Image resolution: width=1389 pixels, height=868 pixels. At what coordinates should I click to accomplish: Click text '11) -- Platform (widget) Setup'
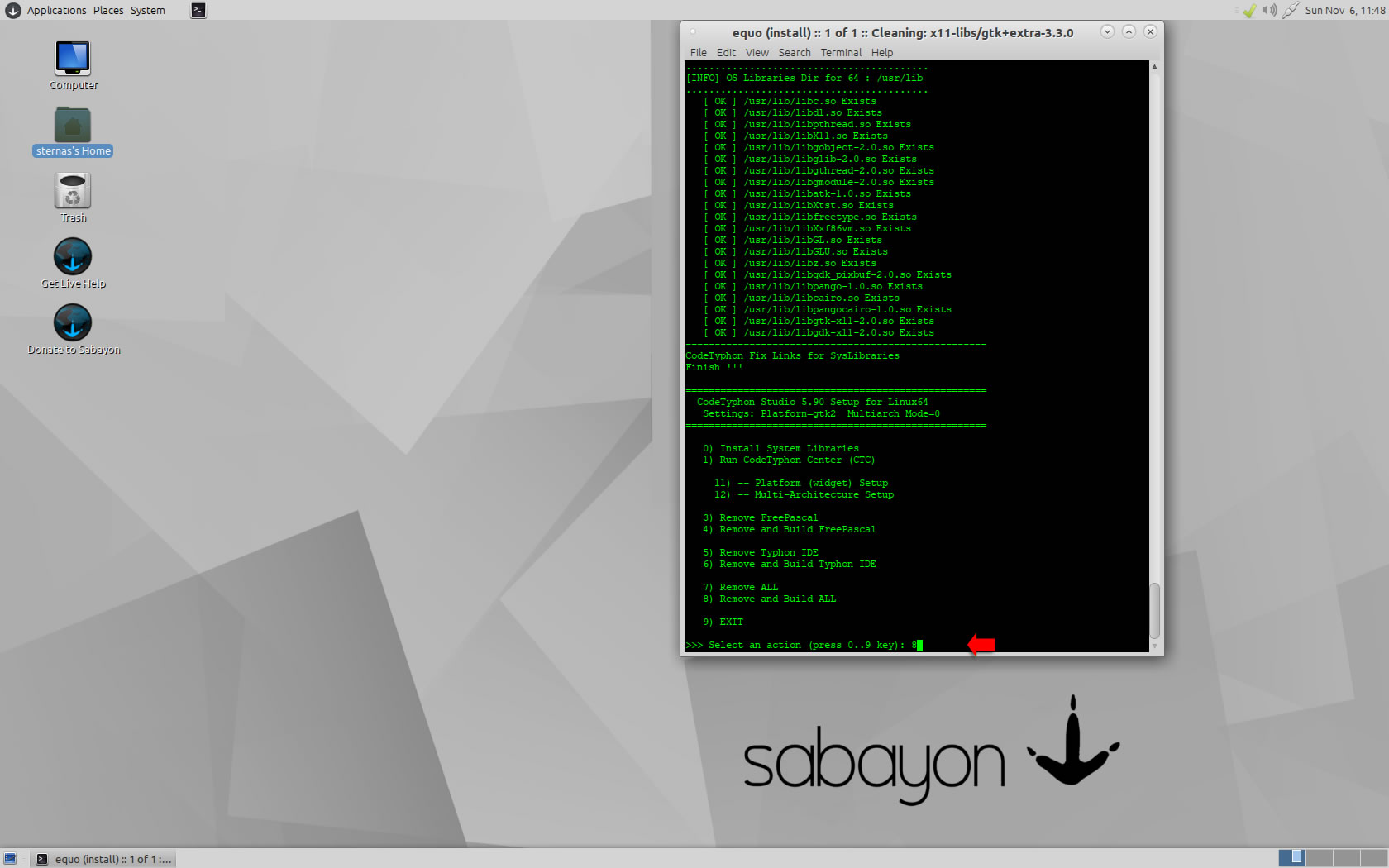coord(801,483)
